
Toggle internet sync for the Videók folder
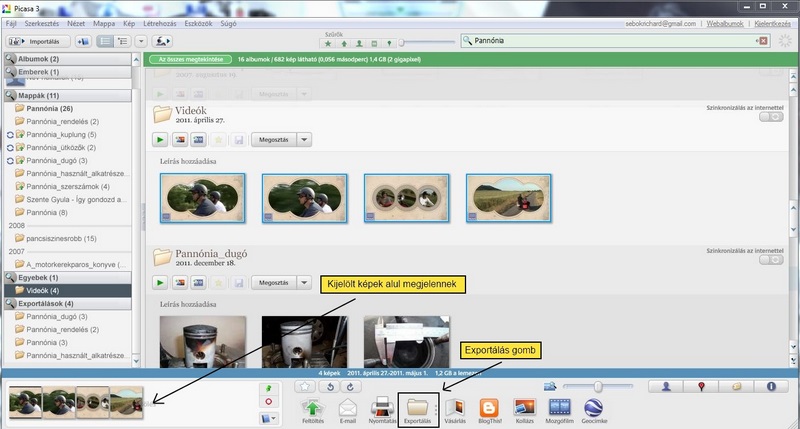[770, 117]
